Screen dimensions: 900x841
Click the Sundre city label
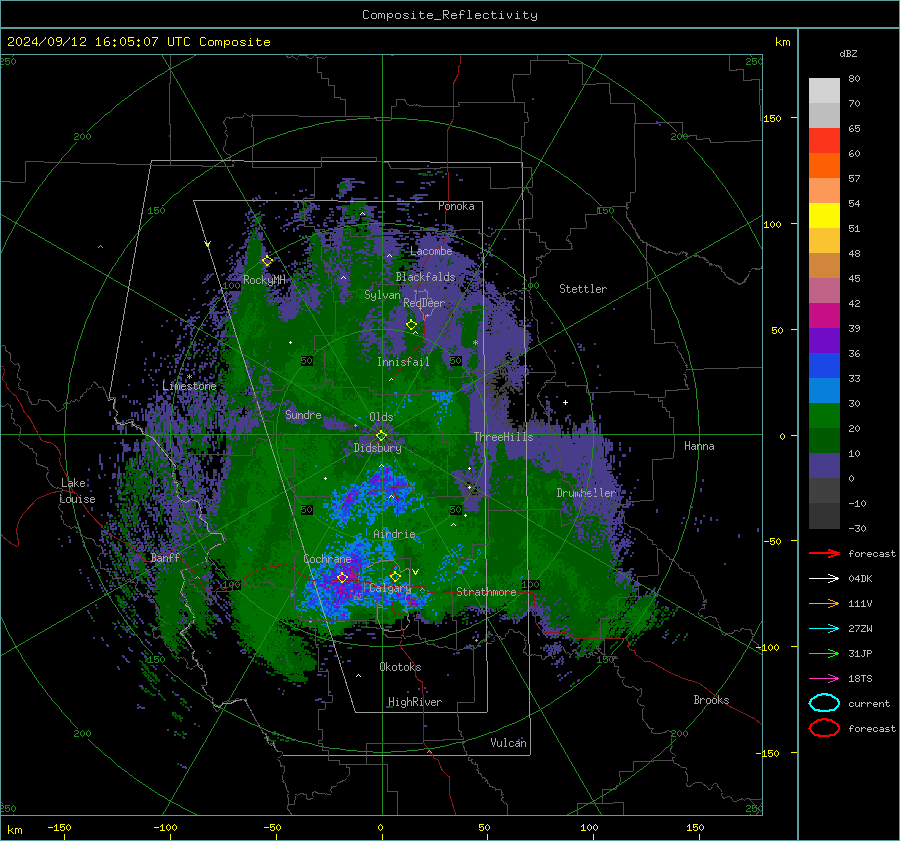(x=303, y=415)
